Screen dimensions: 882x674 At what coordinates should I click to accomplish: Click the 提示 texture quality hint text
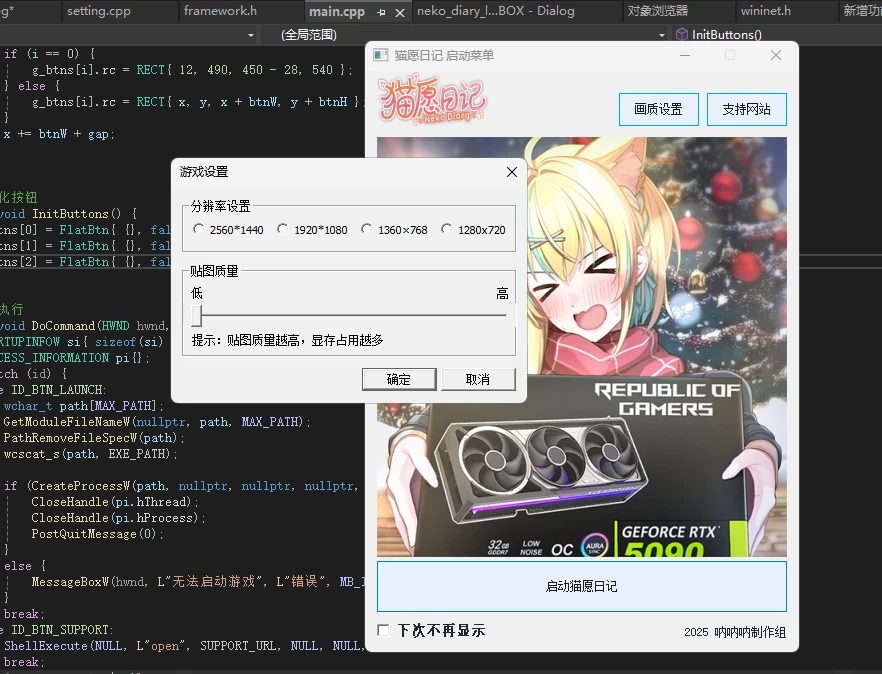click(287, 340)
